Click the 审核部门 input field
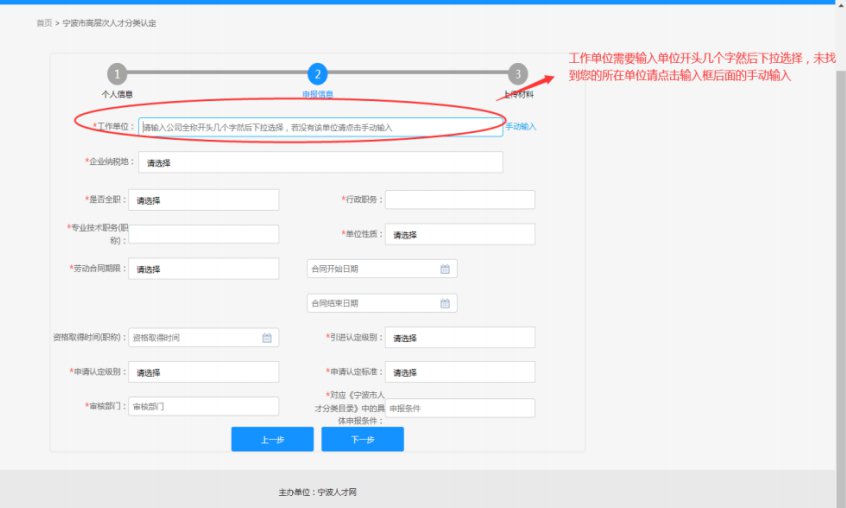 pyautogui.click(x=204, y=407)
